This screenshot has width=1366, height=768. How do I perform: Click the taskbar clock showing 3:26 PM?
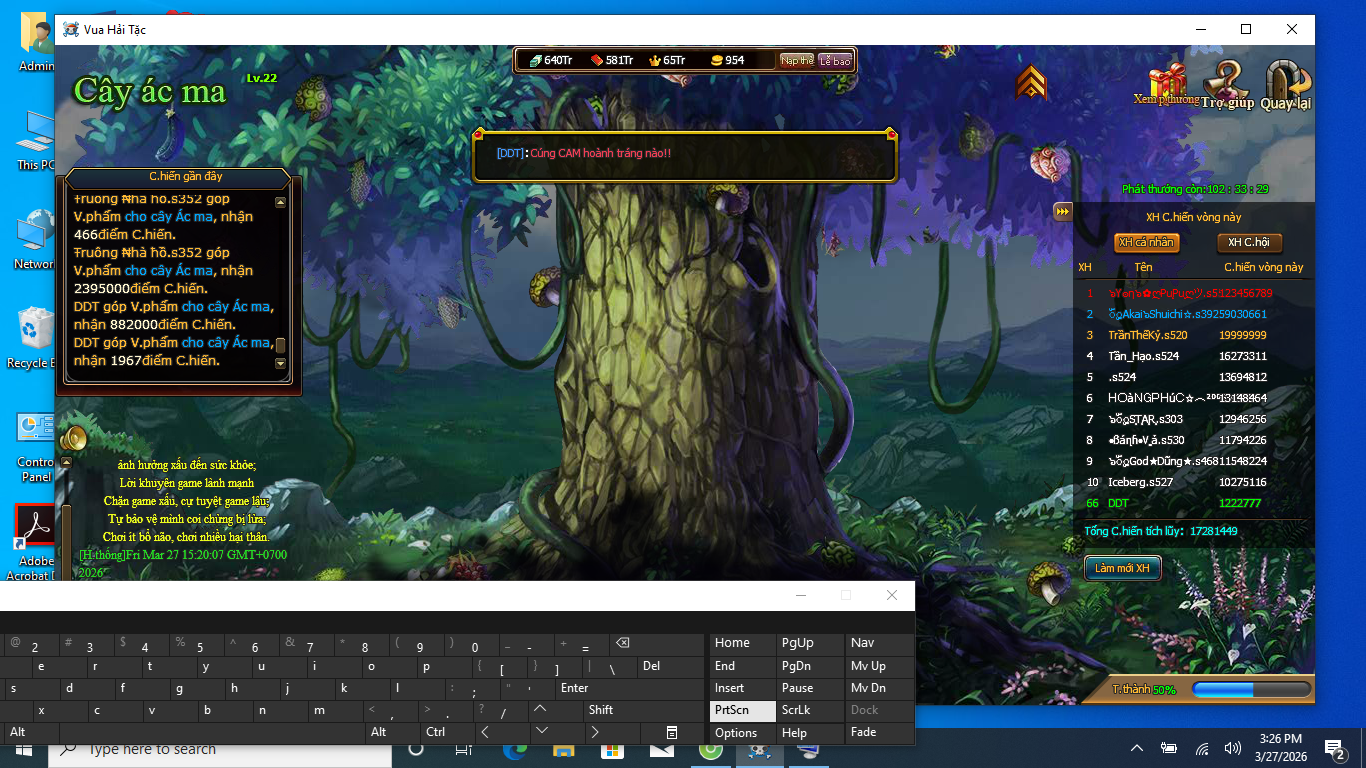[1283, 748]
